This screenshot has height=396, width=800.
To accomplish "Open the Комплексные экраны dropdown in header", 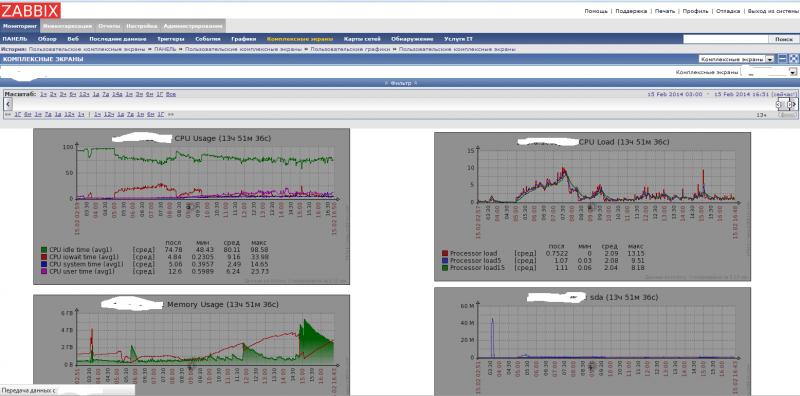I will (736, 59).
